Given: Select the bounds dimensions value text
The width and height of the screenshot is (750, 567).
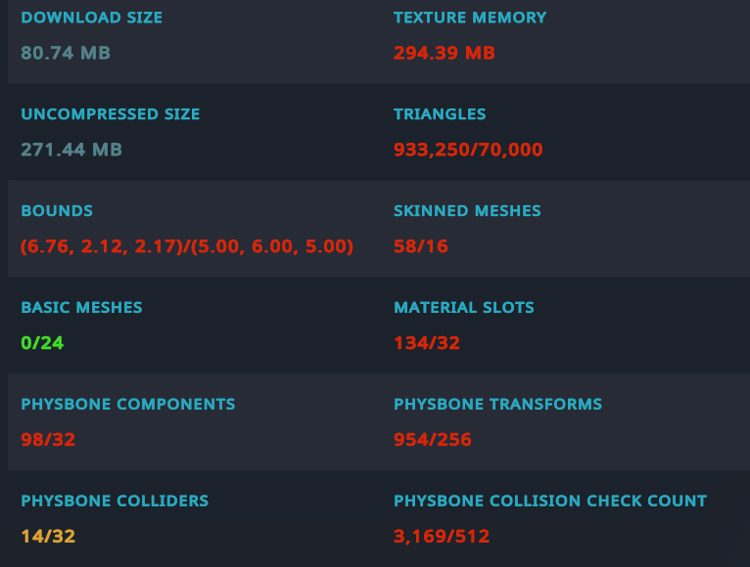Looking at the screenshot, I should tap(187, 246).
